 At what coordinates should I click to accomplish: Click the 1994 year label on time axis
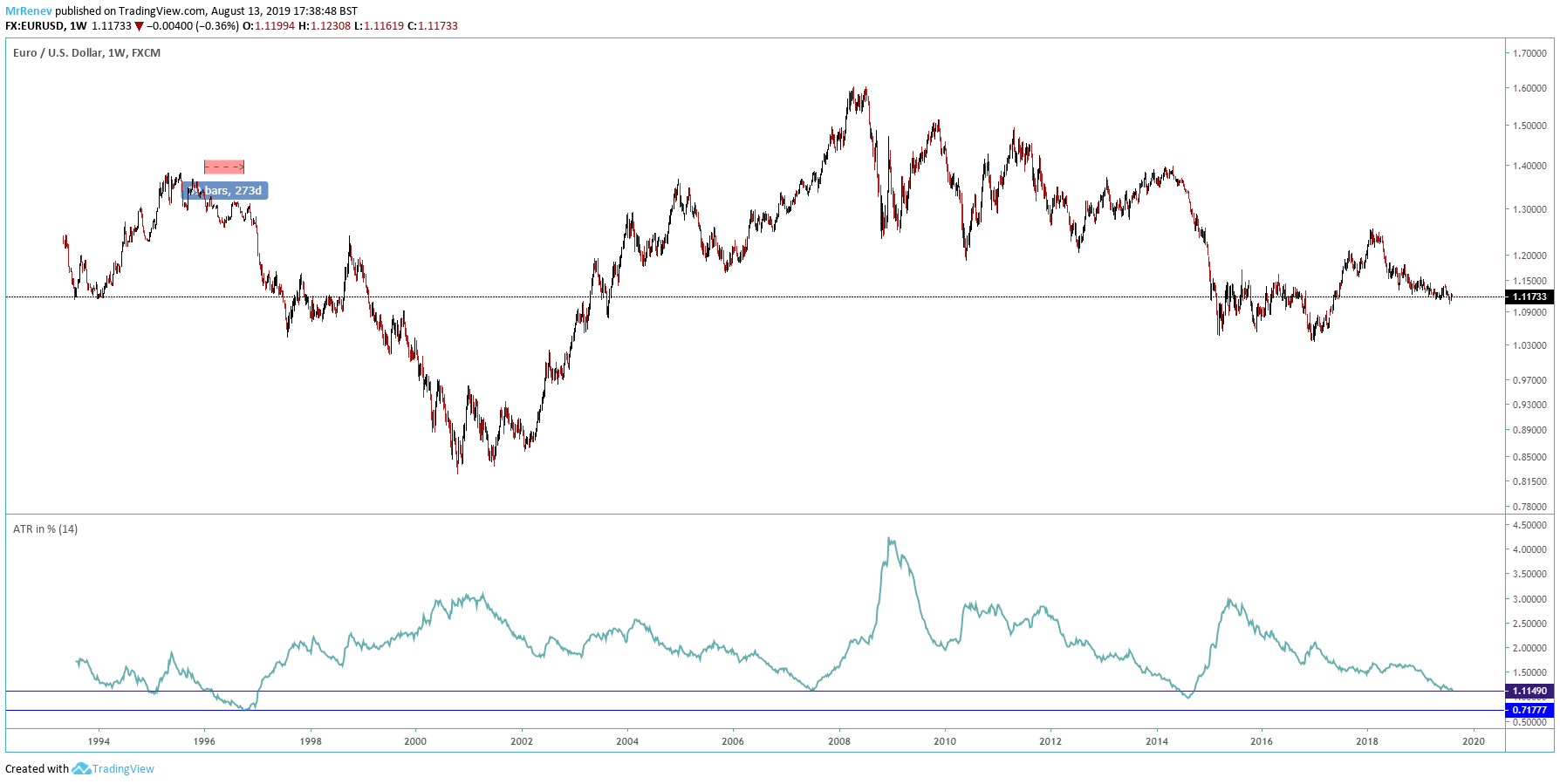click(99, 741)
